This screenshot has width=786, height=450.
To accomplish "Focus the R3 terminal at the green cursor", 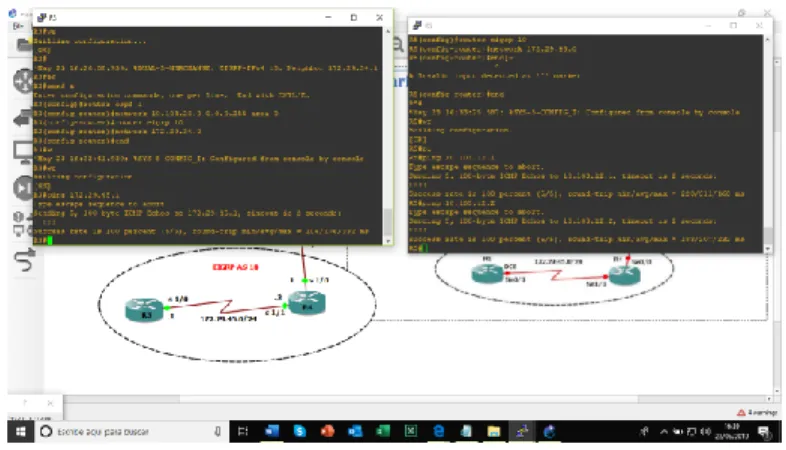I will pos(49,241).
